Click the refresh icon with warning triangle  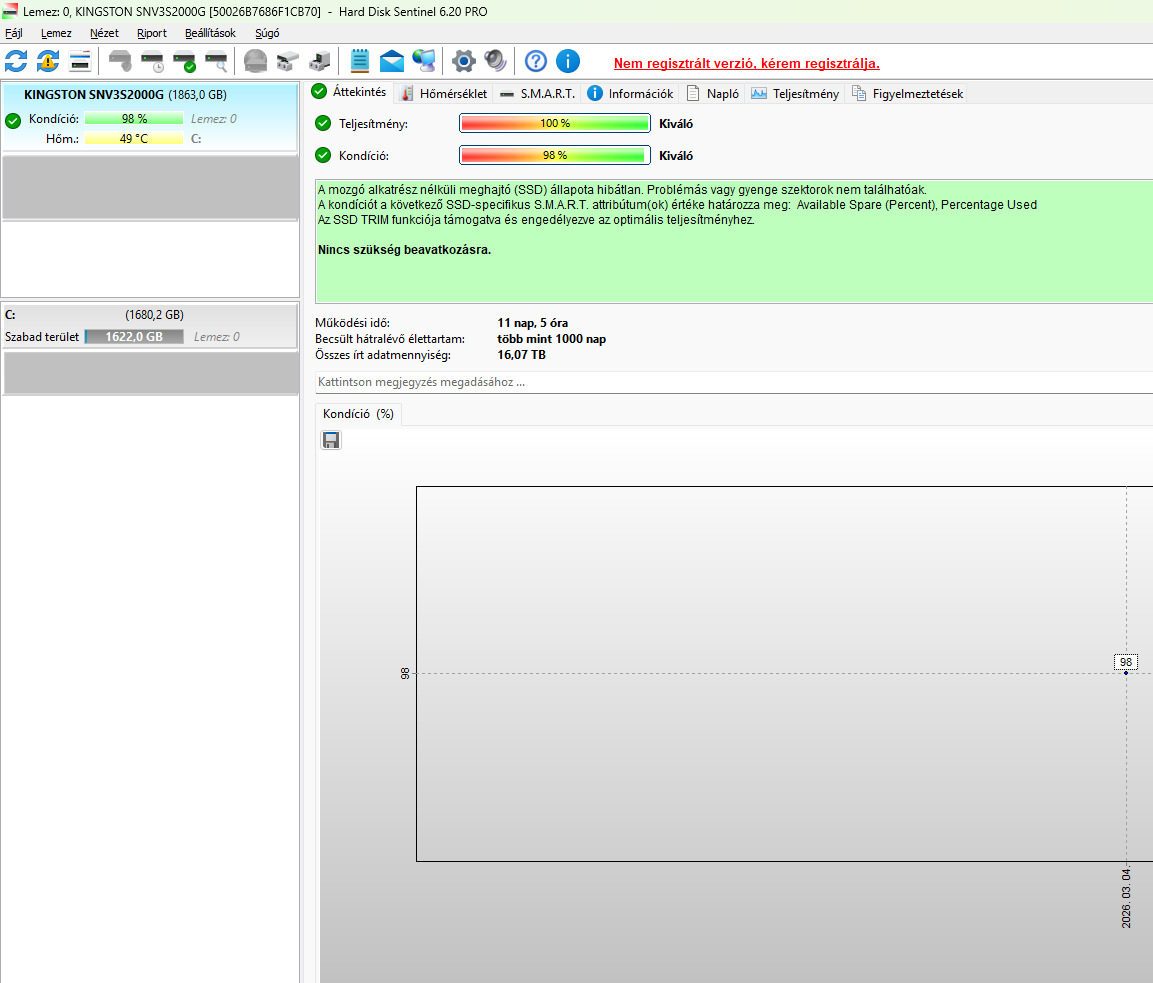click(x=48, y=61)
